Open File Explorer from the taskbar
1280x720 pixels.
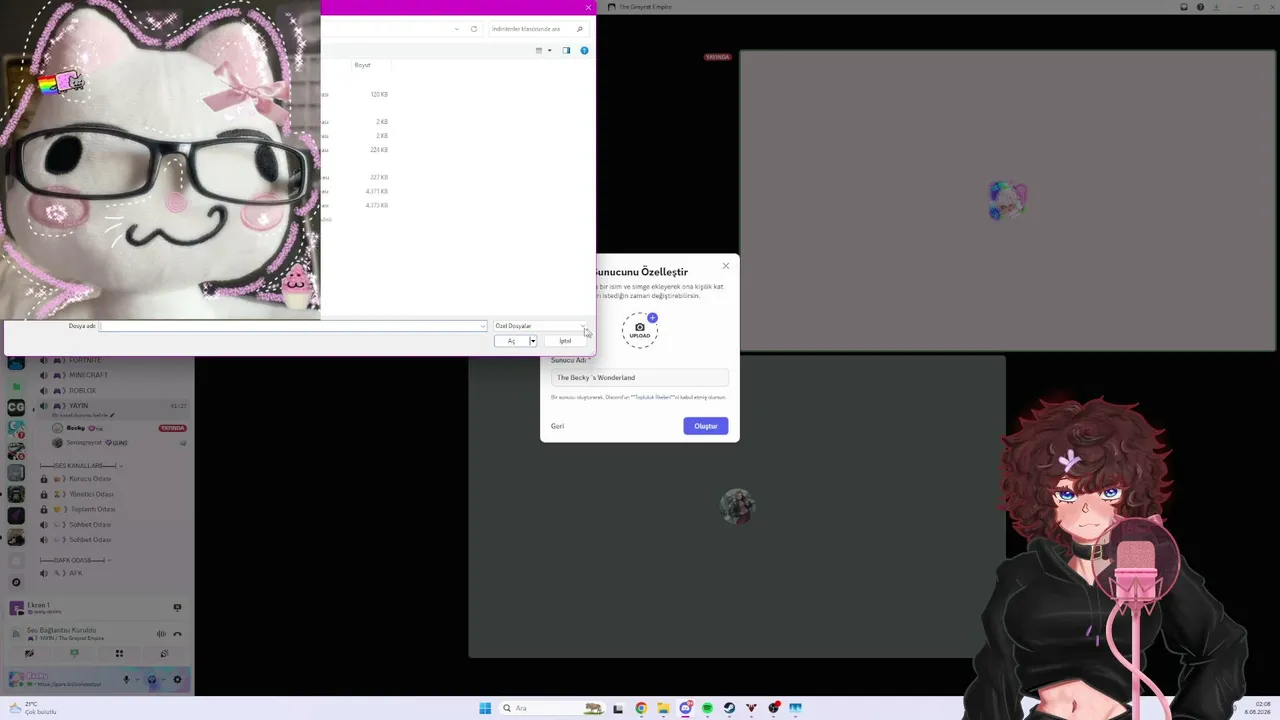click(x=663, y=708)
